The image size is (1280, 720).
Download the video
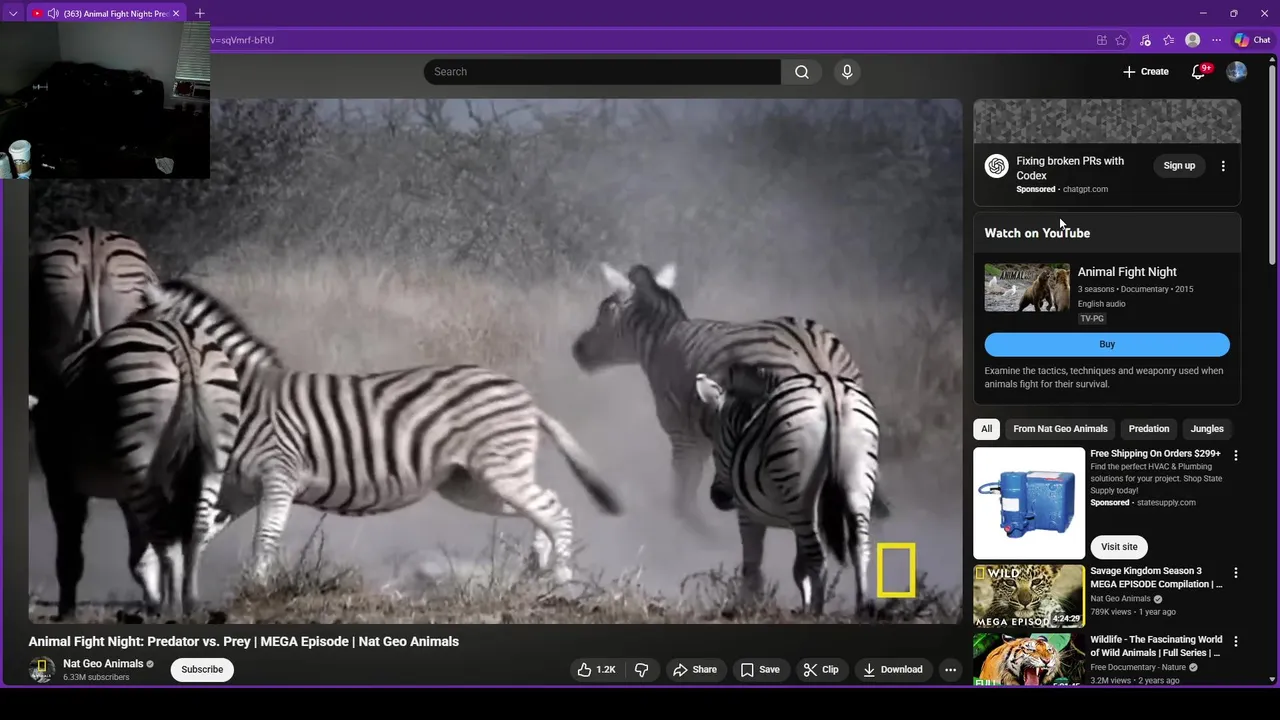[893, 670]
